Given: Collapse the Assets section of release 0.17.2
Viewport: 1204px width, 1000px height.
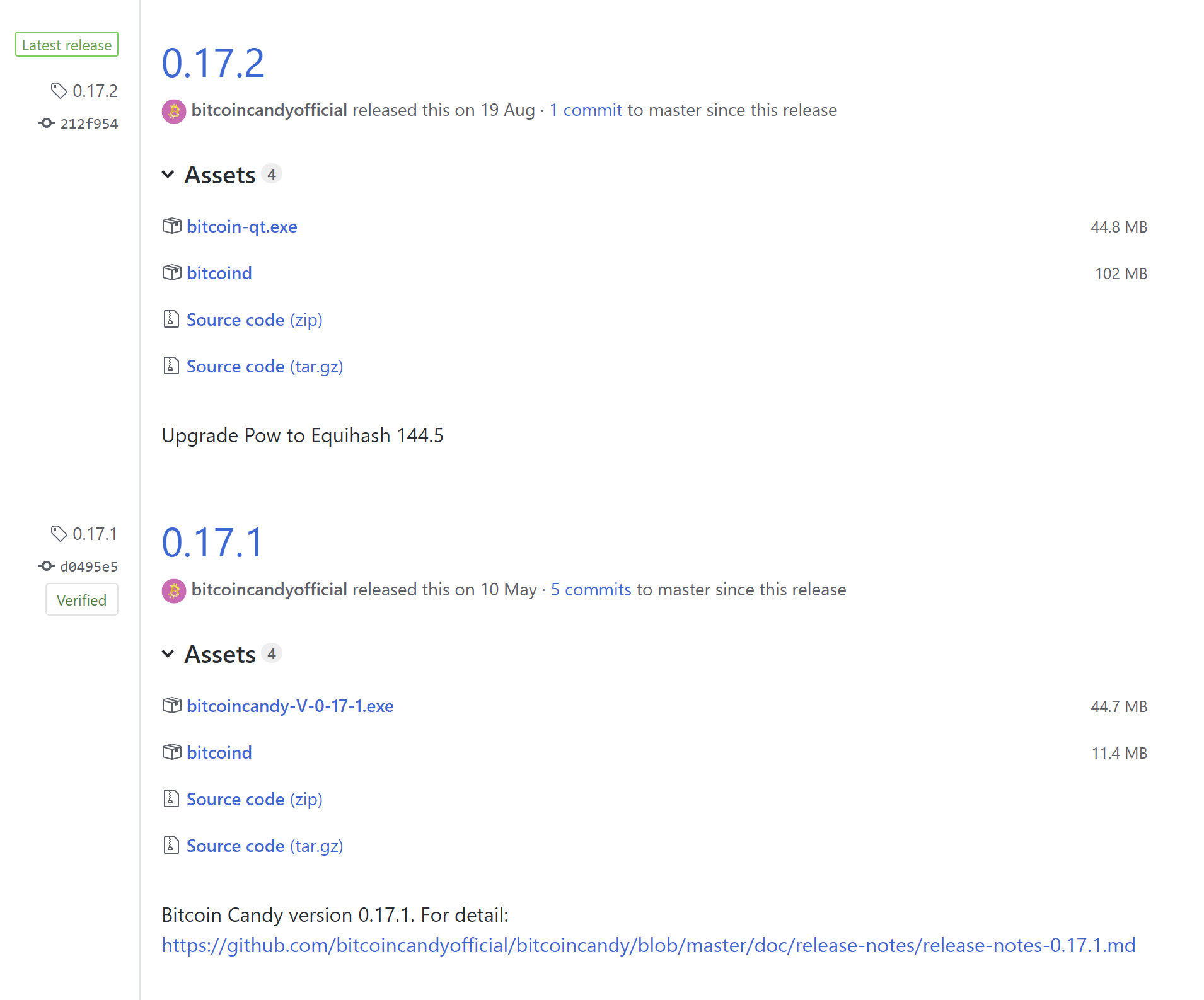Looking at the screenshot, I should pos(168,175).
